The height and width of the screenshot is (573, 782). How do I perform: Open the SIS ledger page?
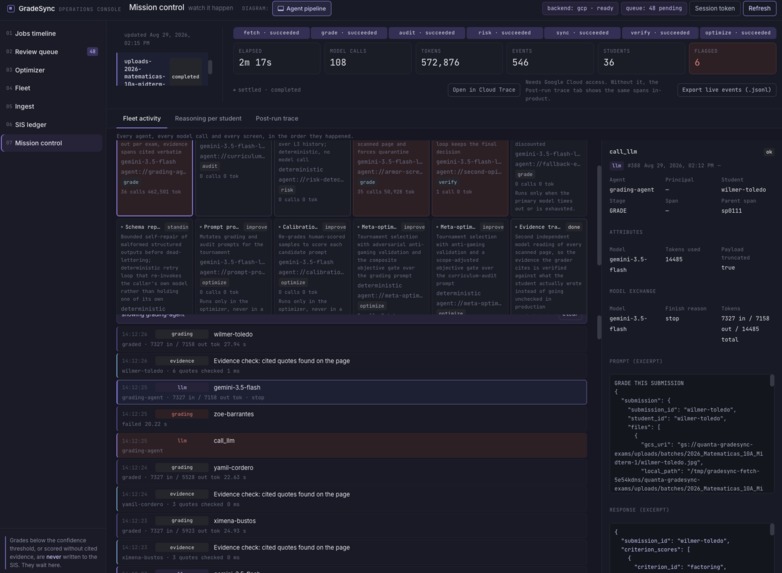(52, 125)
